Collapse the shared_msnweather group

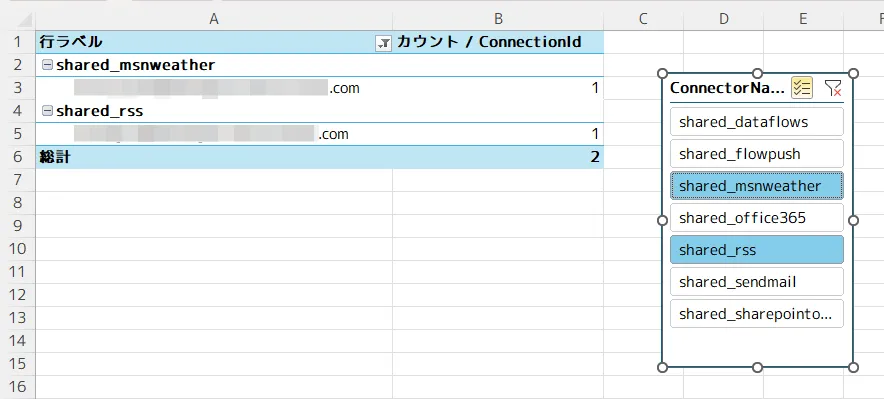coord(48,65)
